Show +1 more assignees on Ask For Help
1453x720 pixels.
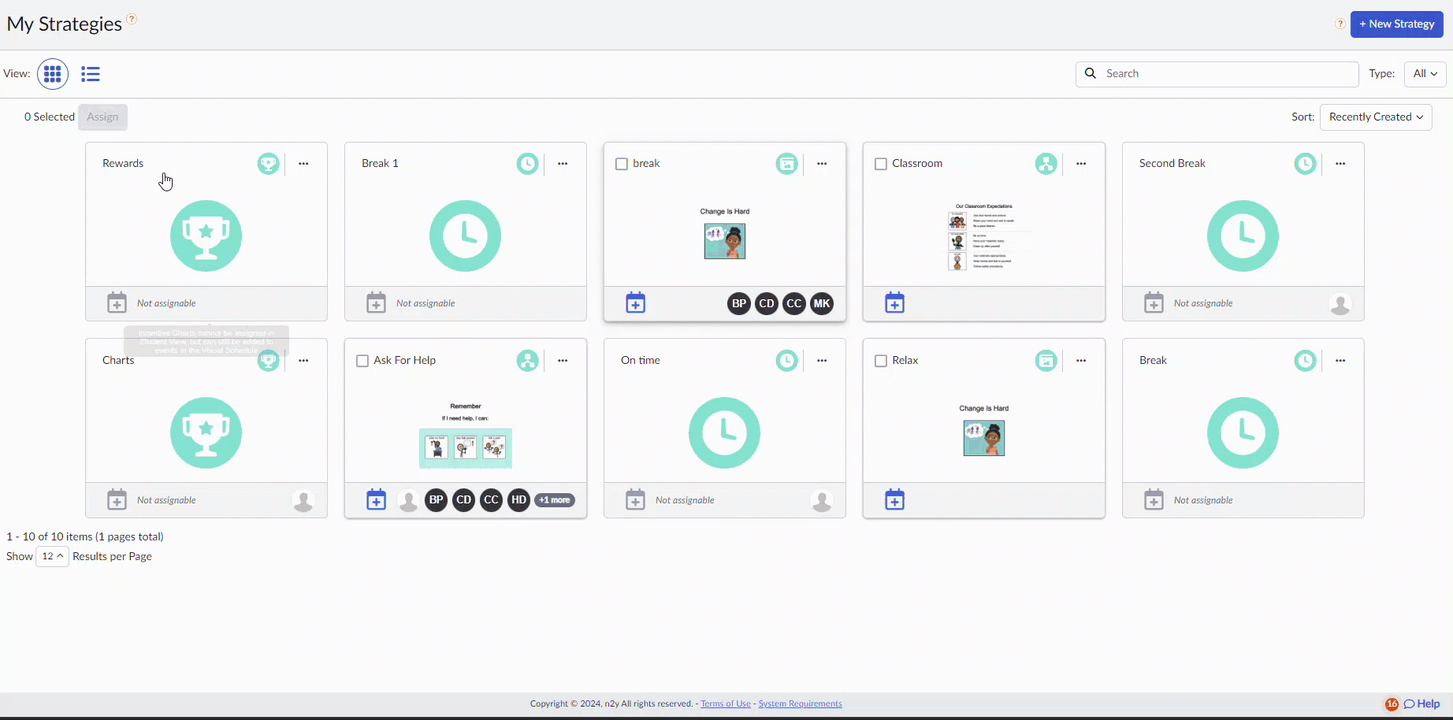(x=555, y=500)
